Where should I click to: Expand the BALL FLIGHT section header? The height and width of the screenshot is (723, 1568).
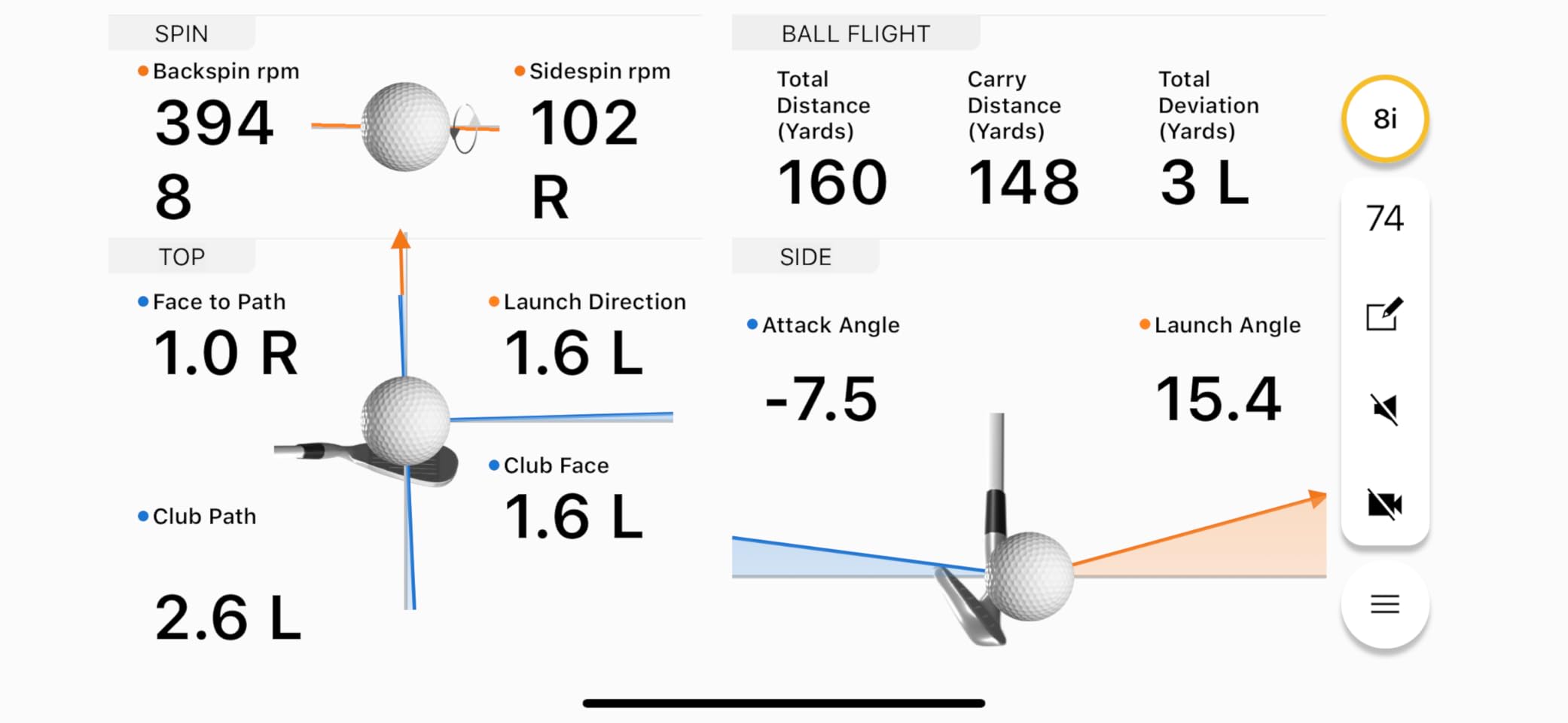(x=855, y=33)
